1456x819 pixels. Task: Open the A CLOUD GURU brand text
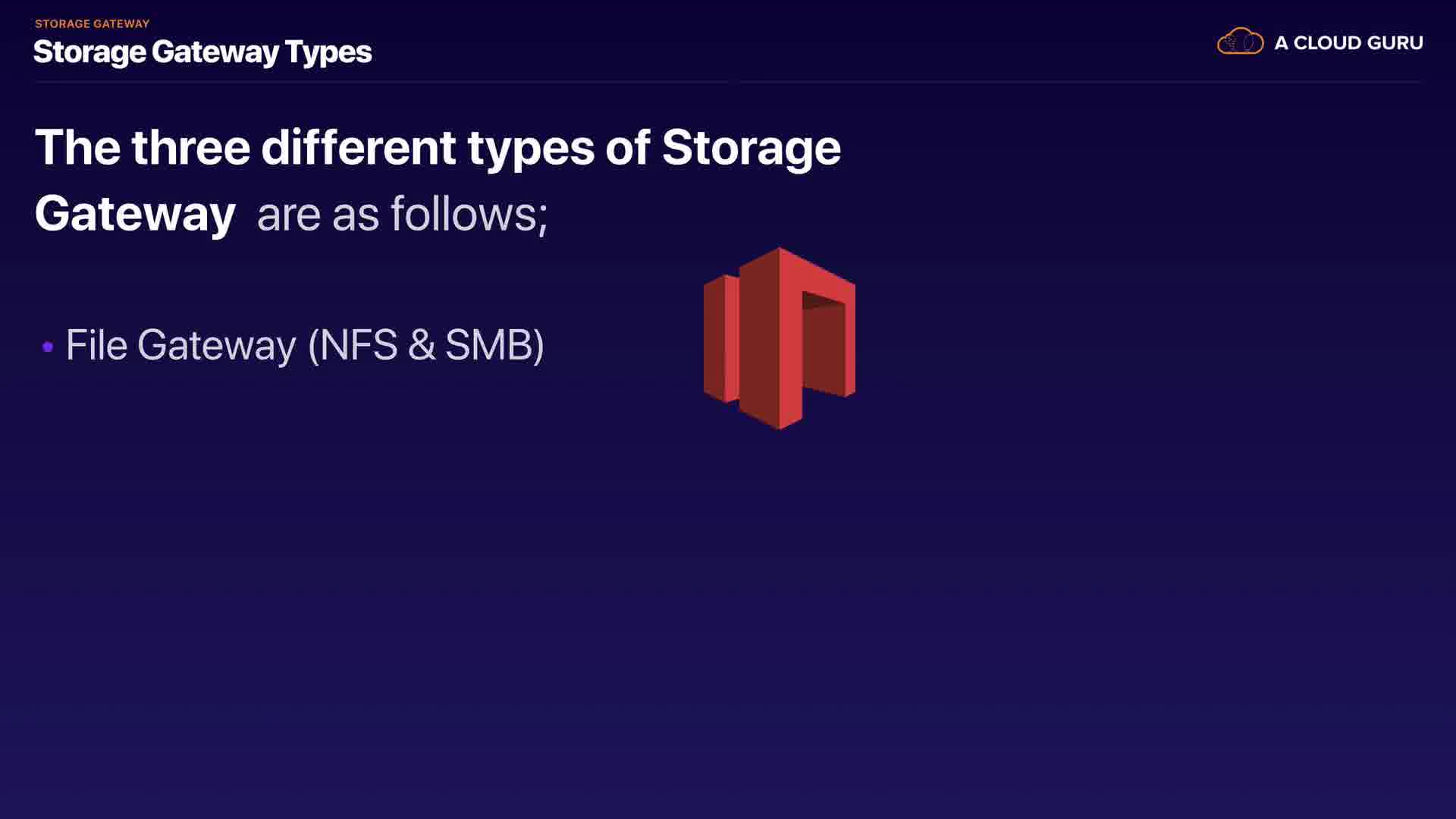tap(1348, 43)
